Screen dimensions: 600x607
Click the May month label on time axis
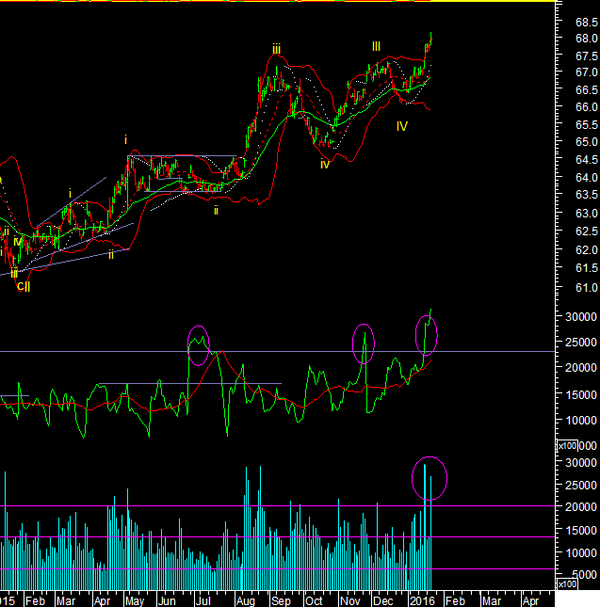pos(134,600)
